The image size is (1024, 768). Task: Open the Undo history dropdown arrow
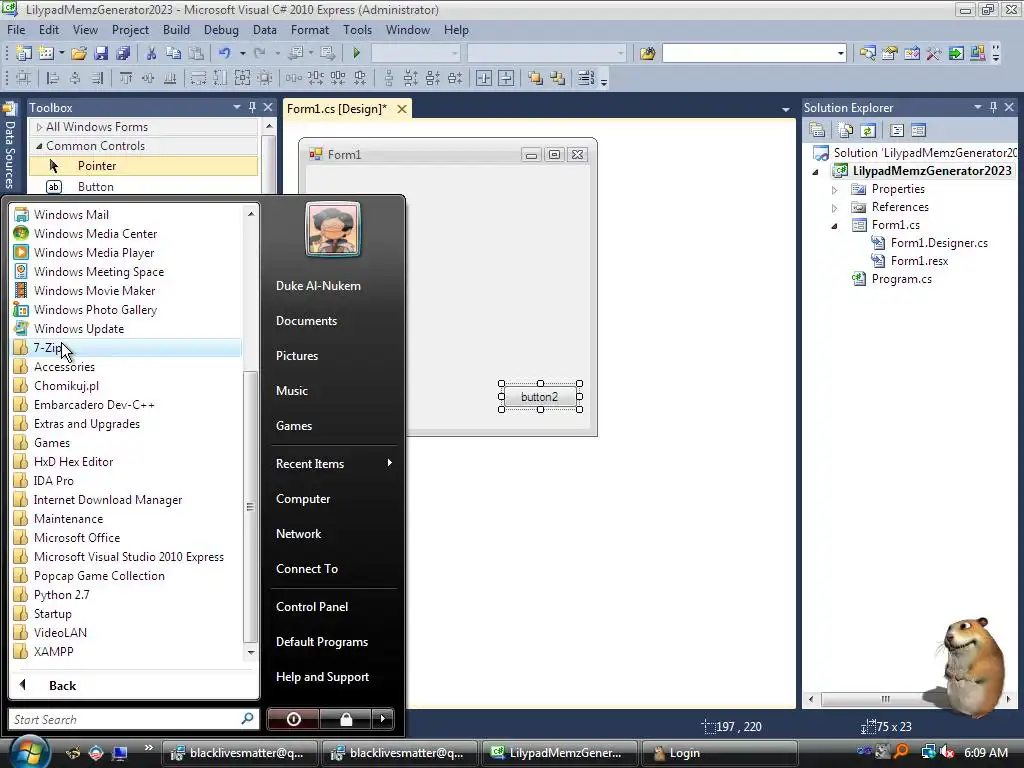click(x=242, y=53)
